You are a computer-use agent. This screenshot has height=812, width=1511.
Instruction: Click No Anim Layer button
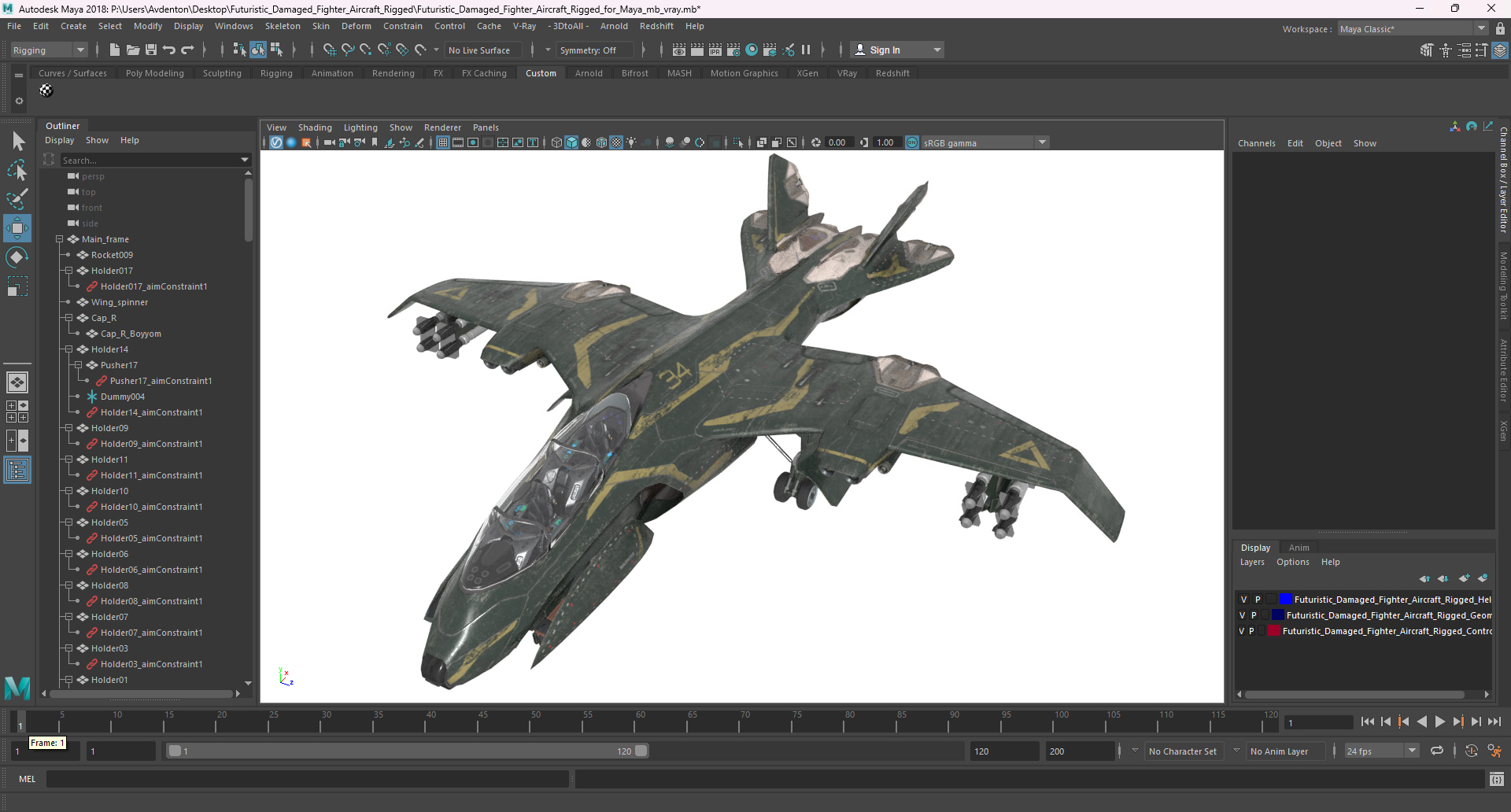coord(1285,751)
